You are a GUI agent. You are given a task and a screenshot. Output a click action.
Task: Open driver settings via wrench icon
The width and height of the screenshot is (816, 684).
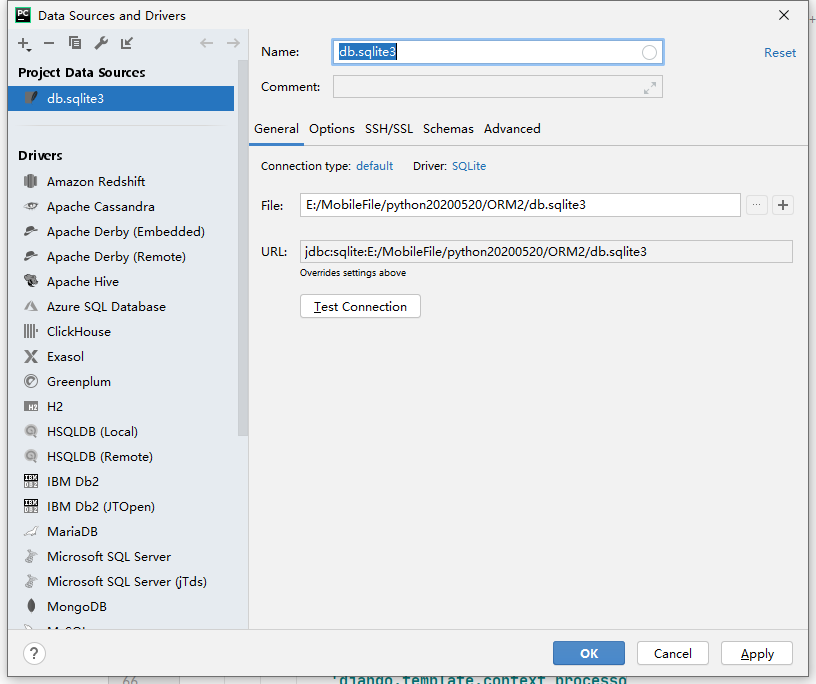[101, 43]
